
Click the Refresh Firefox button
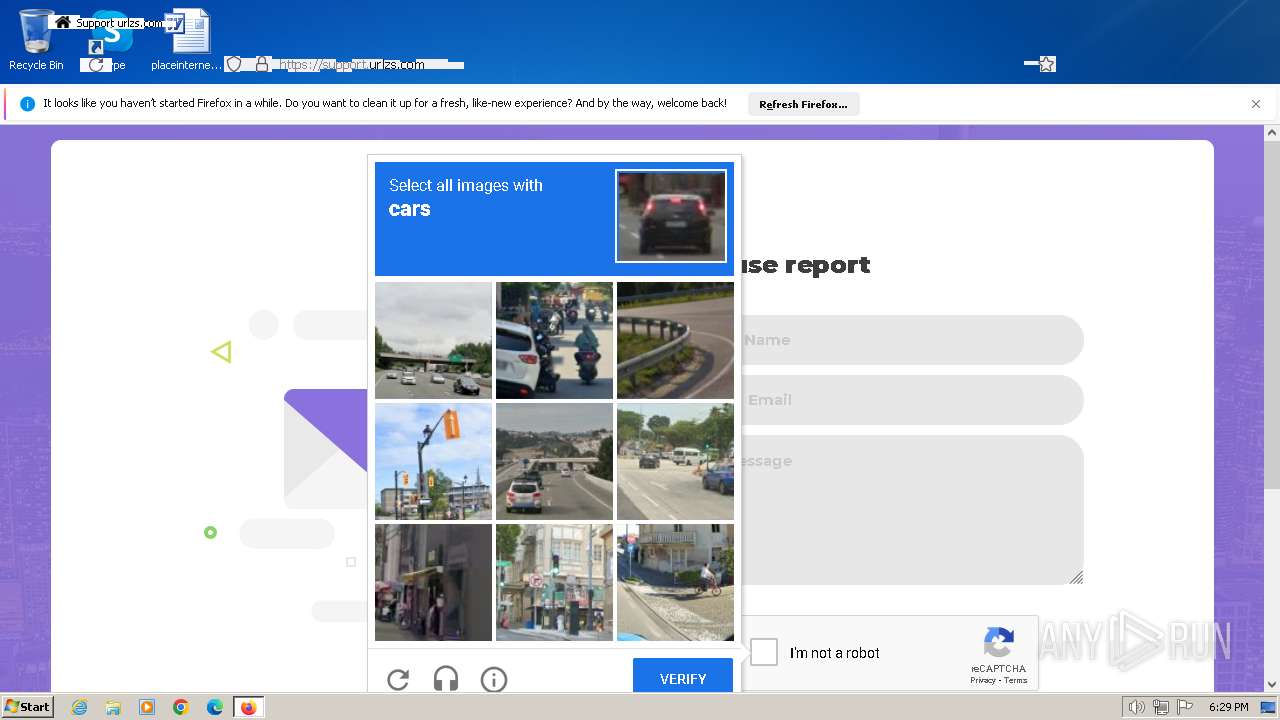tap(803, 104)
